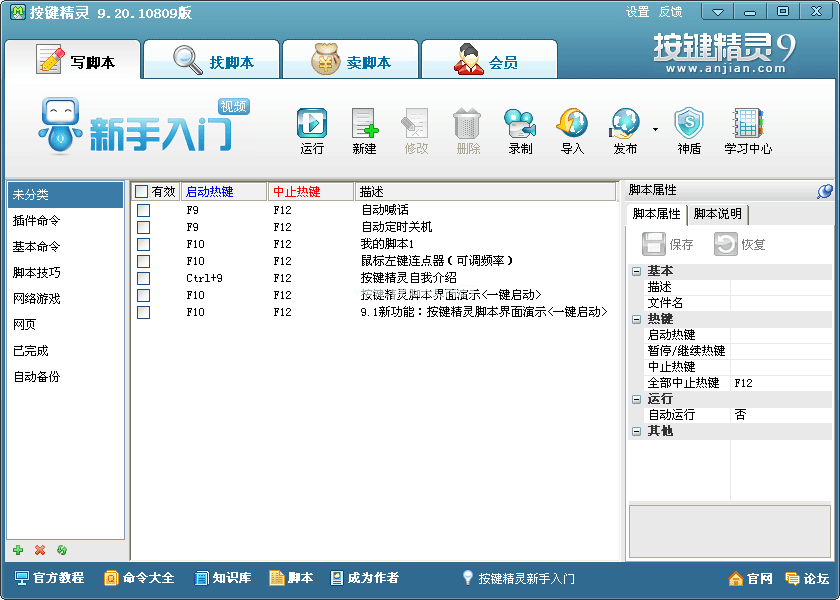The image size is (840, 600).
Task: Click the 导入 (Import) icon
Action: point(572,125)
